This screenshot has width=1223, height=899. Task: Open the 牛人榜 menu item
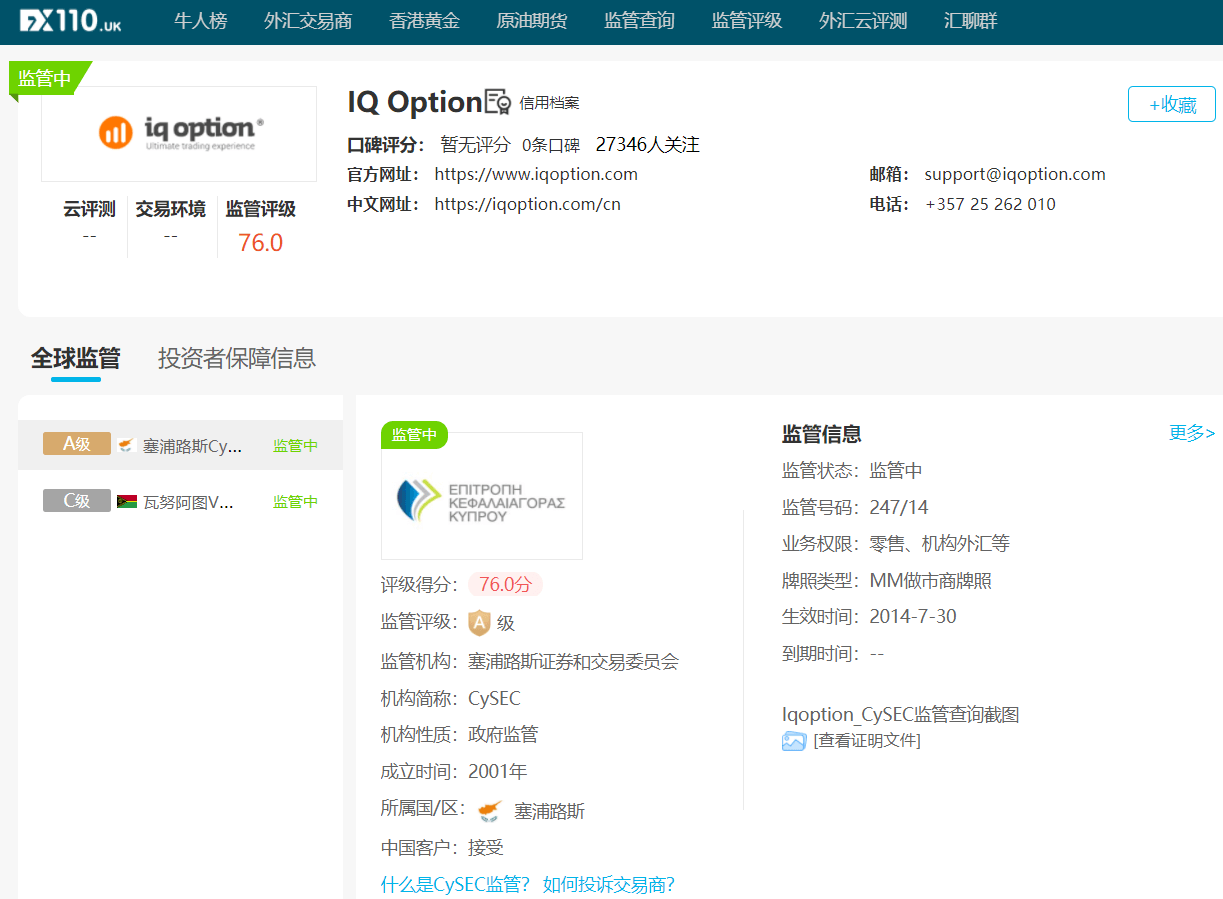click(200, 21)
